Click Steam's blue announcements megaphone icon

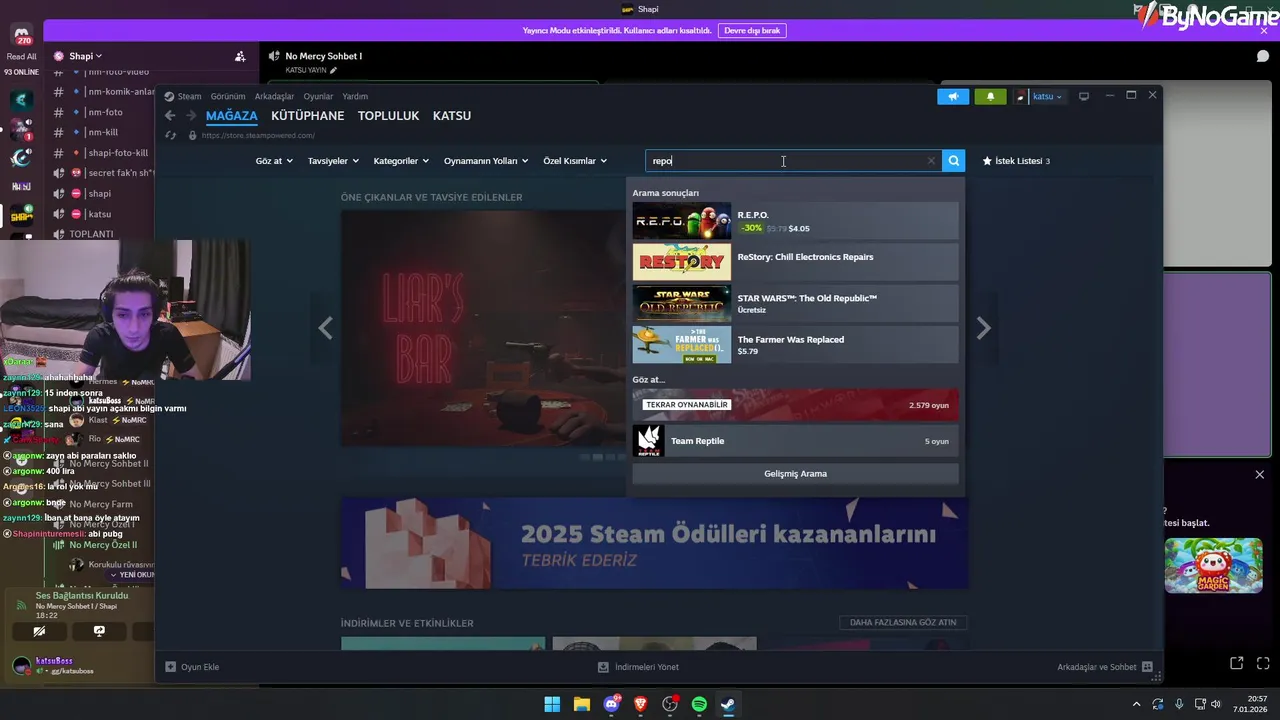[953, 96]
